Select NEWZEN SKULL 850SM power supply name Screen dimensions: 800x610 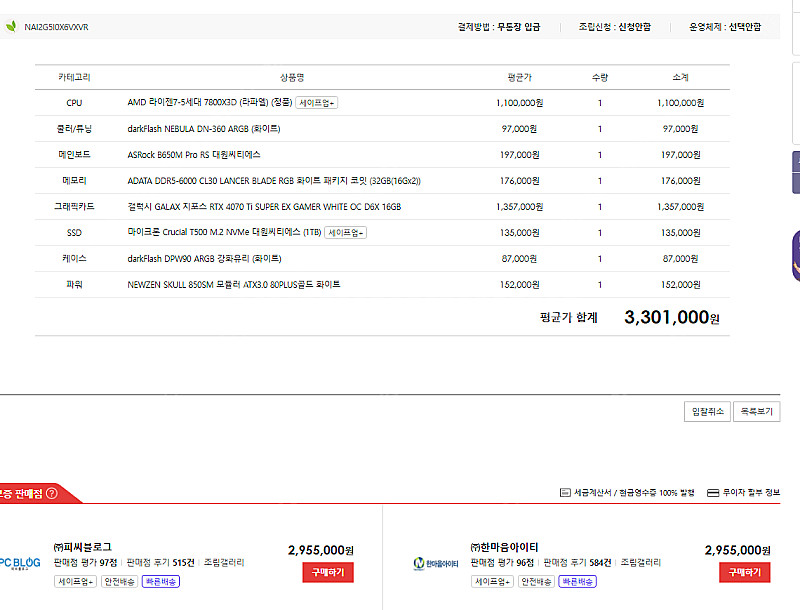pos(234,285)
